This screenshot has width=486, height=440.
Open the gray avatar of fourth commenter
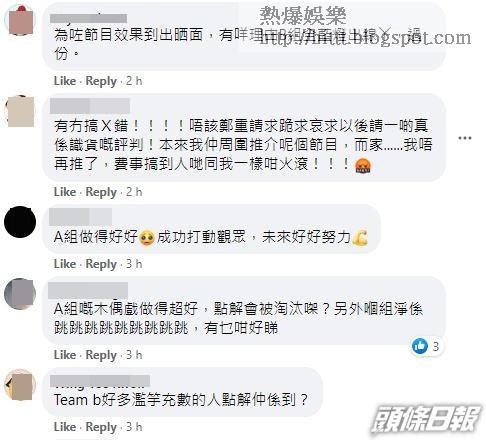(x=20, y=294)
